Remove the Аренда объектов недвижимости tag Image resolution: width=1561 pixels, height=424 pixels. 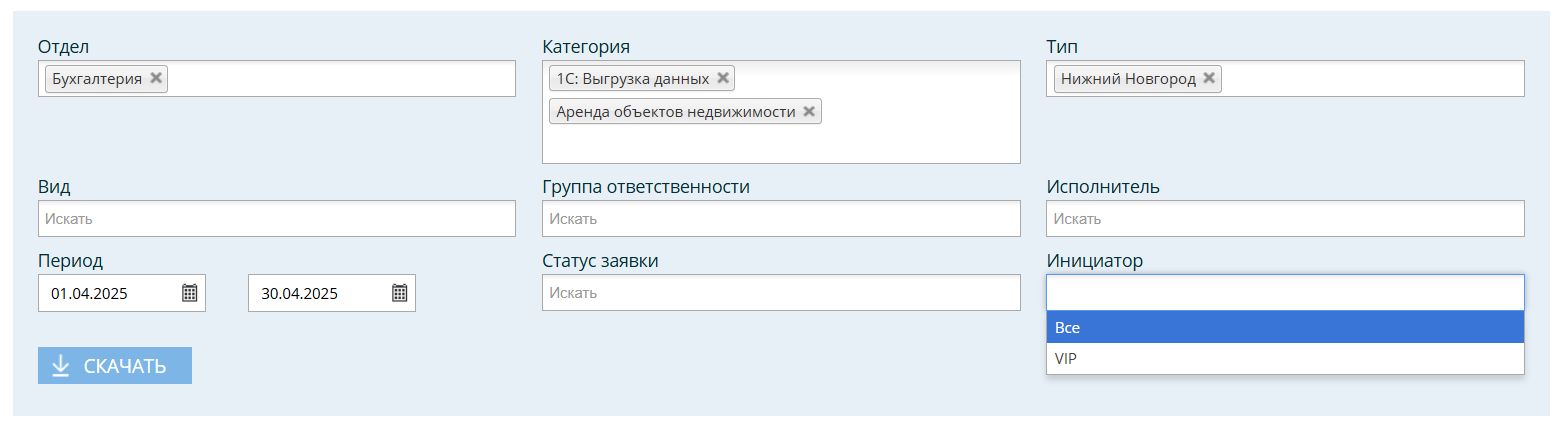tap(809, 111)
